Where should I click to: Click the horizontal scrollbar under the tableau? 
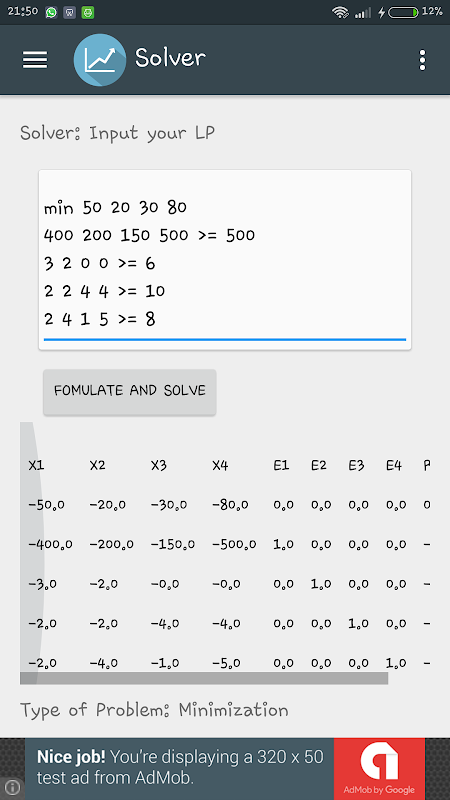click(204, 678)
